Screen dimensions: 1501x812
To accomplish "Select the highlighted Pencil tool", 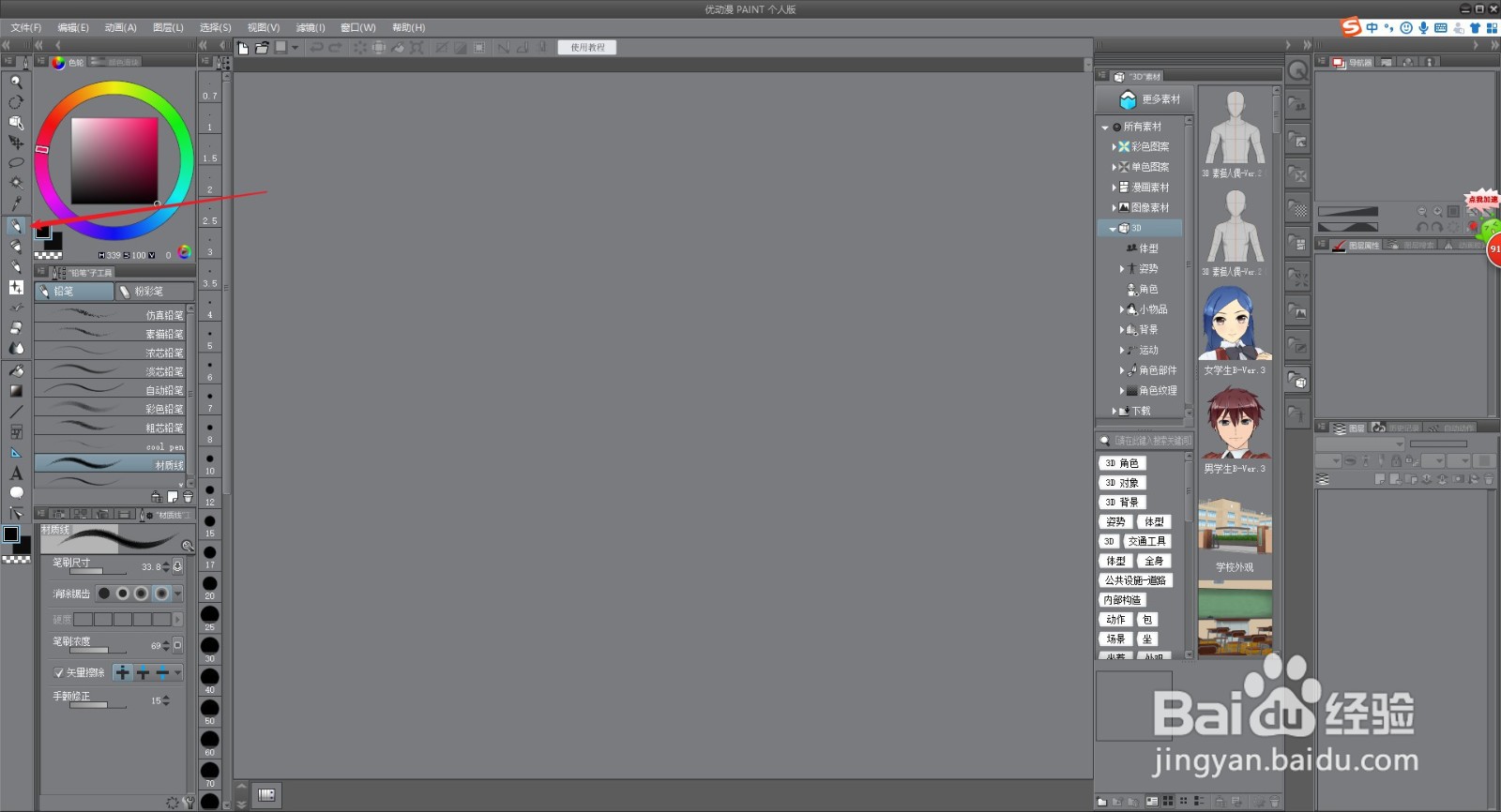I will 16,226.
